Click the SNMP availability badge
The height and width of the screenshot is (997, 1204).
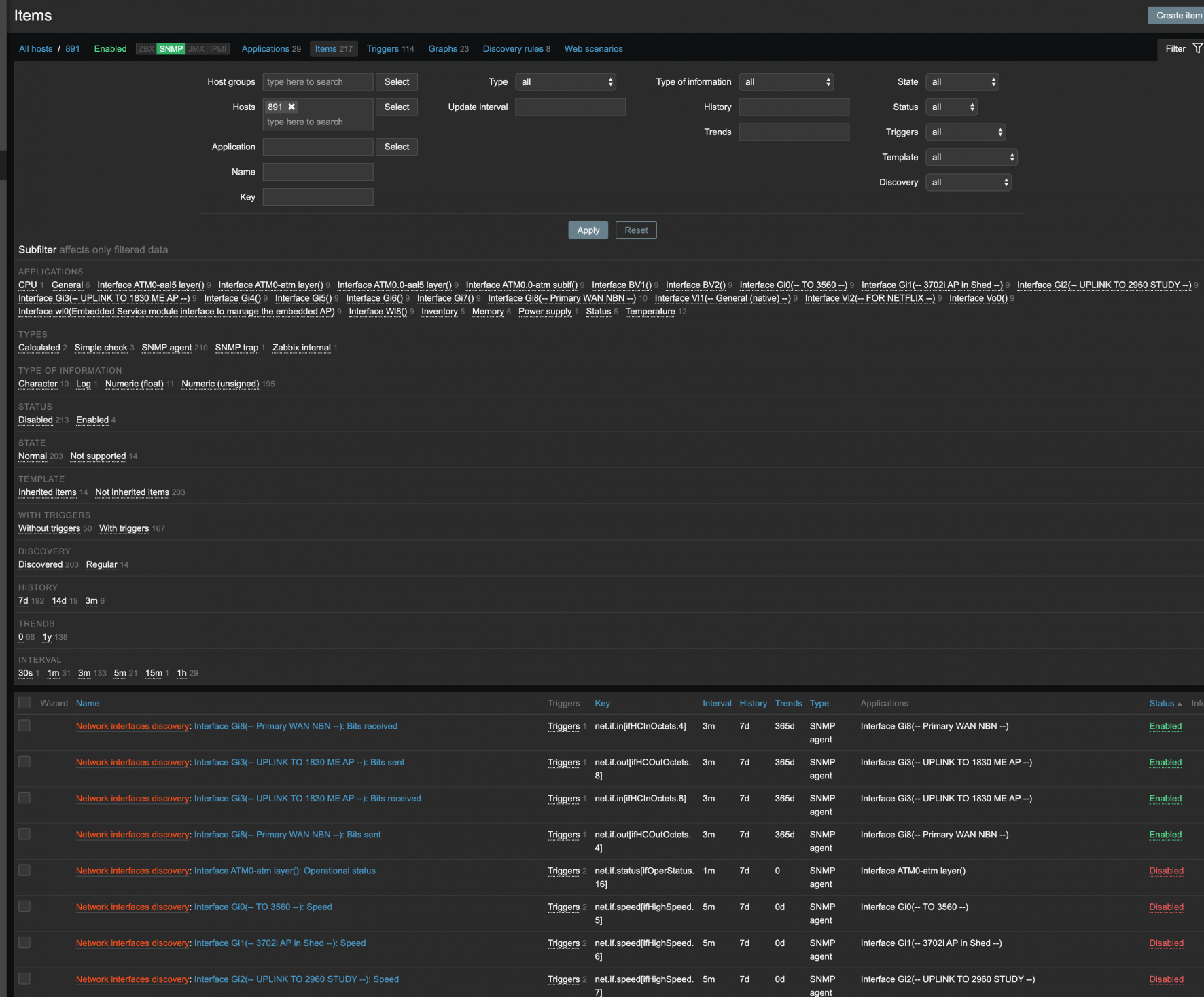pyautogui.click(x=171, y=49)
